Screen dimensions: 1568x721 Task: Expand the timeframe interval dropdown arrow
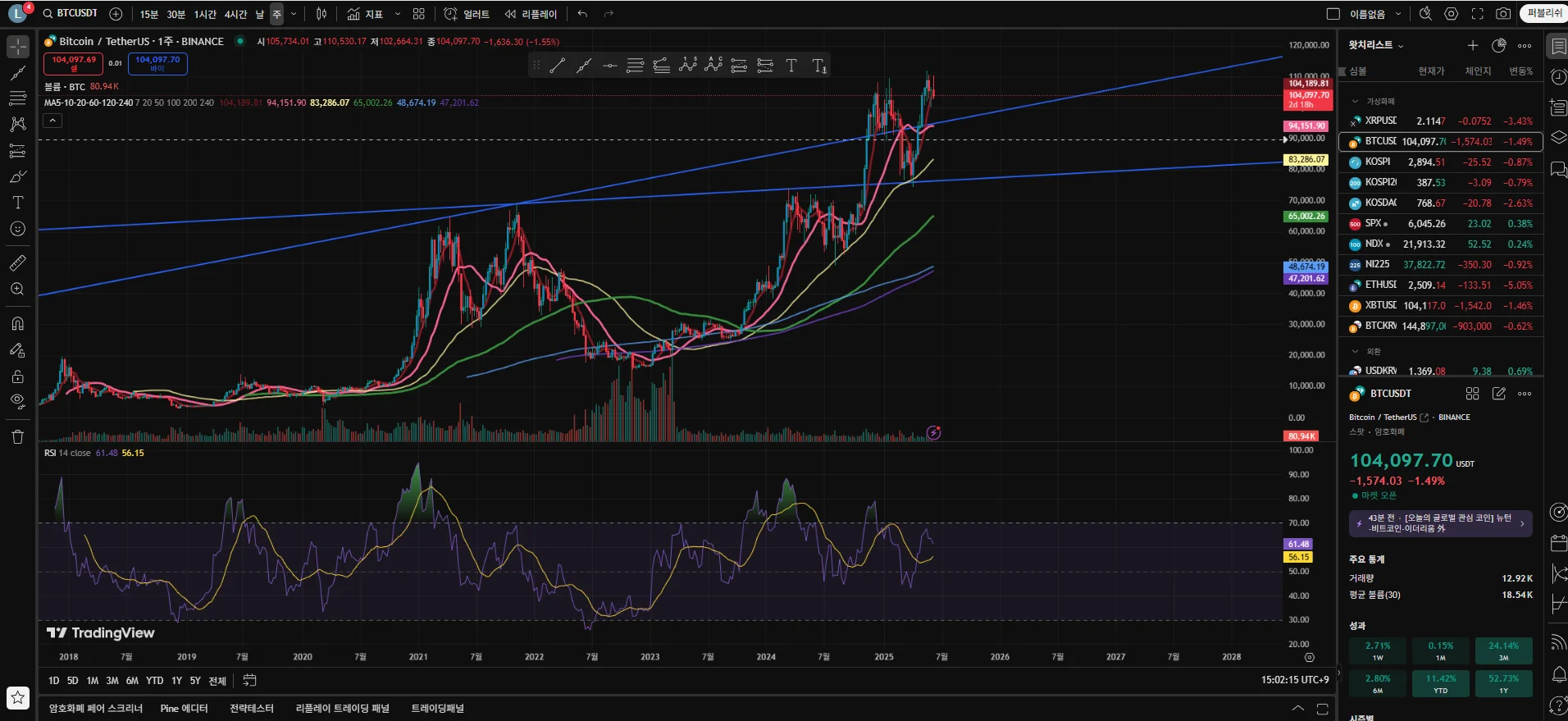[294, 14]
